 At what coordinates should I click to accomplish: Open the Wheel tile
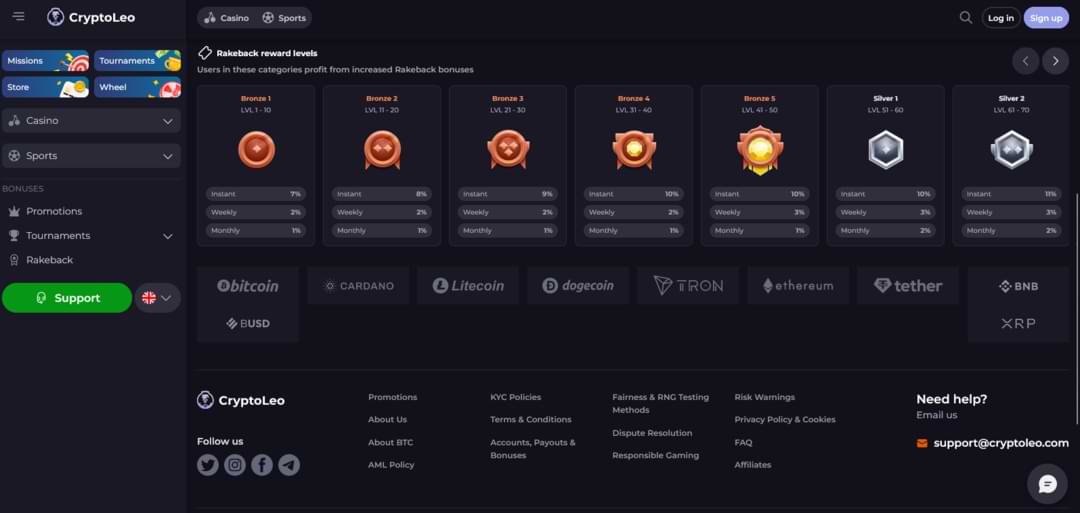tap(137, 87)
